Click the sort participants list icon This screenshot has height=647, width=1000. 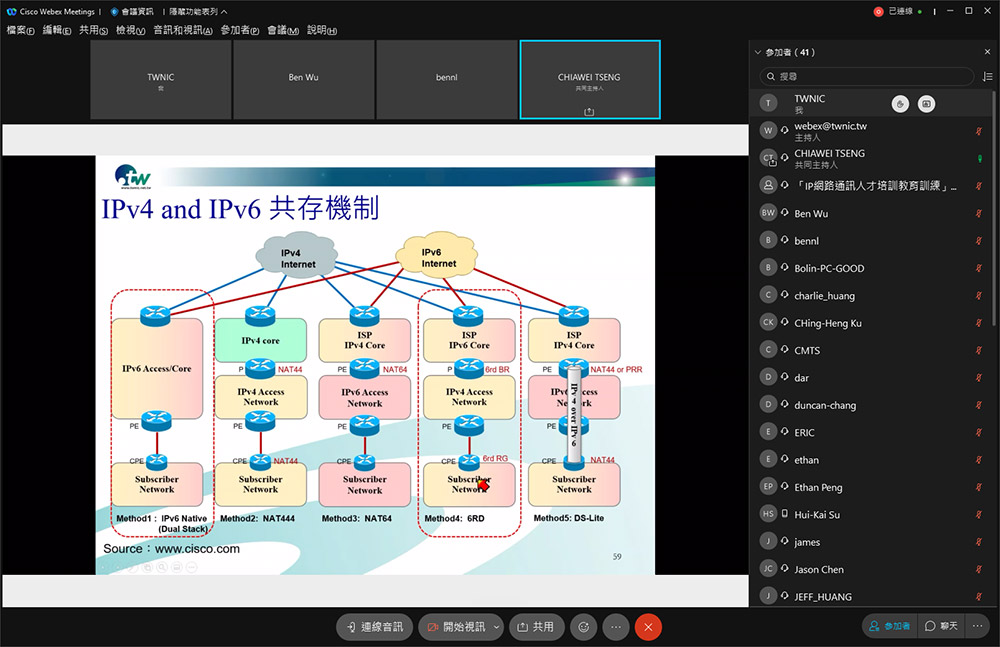click(987, 76)
